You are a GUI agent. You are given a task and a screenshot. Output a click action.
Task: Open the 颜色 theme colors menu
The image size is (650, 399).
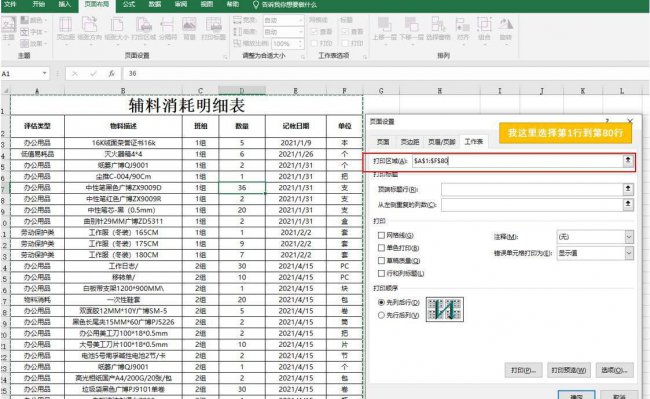34,20
